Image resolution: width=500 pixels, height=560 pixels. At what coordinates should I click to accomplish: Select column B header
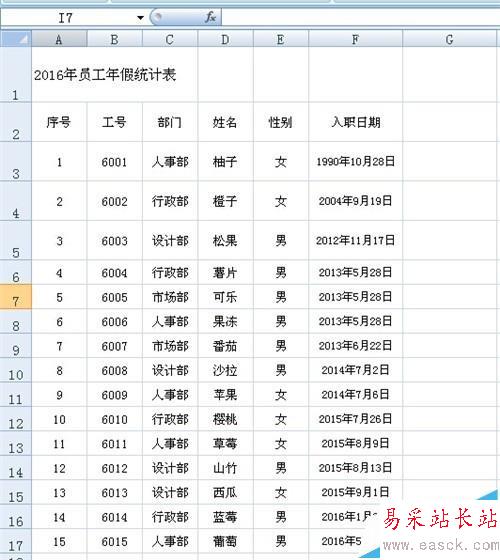(114, 39)
